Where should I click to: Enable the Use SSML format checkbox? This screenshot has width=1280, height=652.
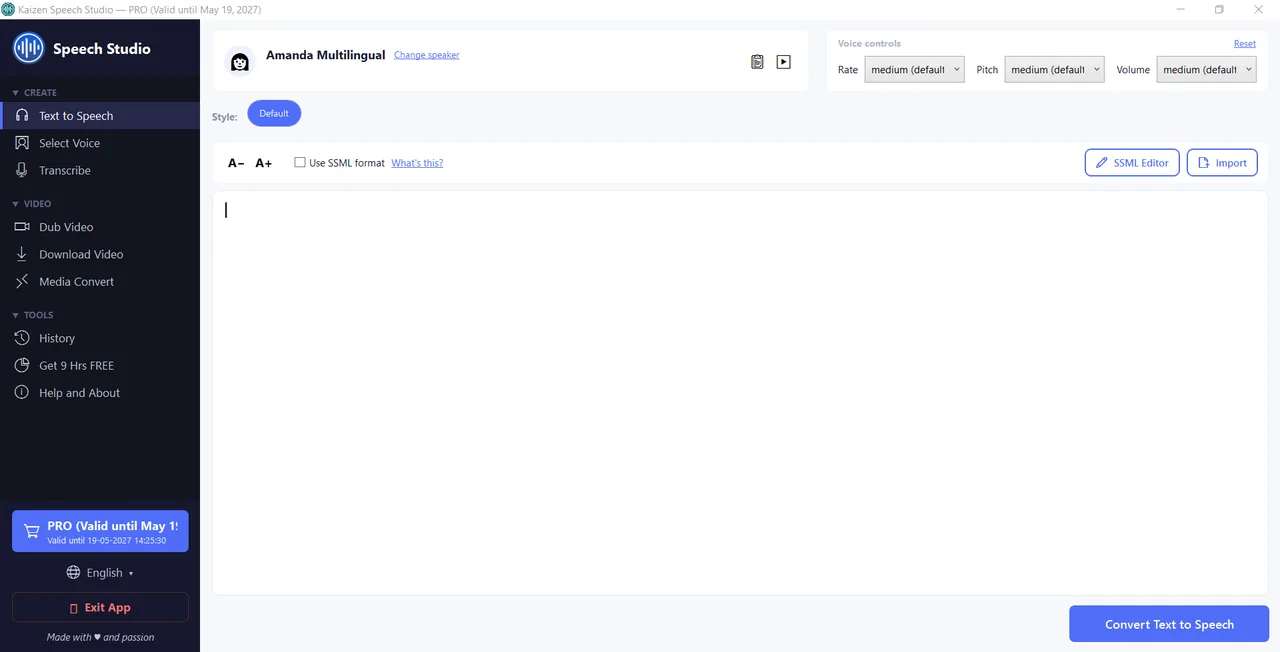(x=300, y=162)
